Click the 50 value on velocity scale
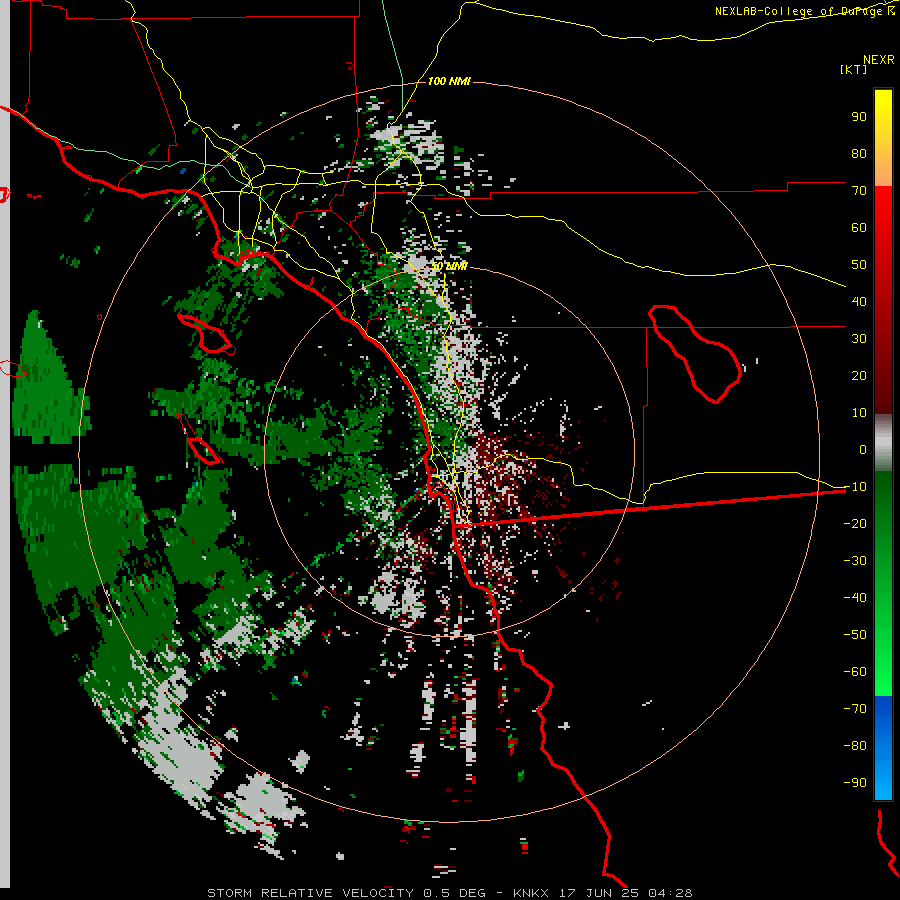900x900 pixels. (x=859, y=265)
